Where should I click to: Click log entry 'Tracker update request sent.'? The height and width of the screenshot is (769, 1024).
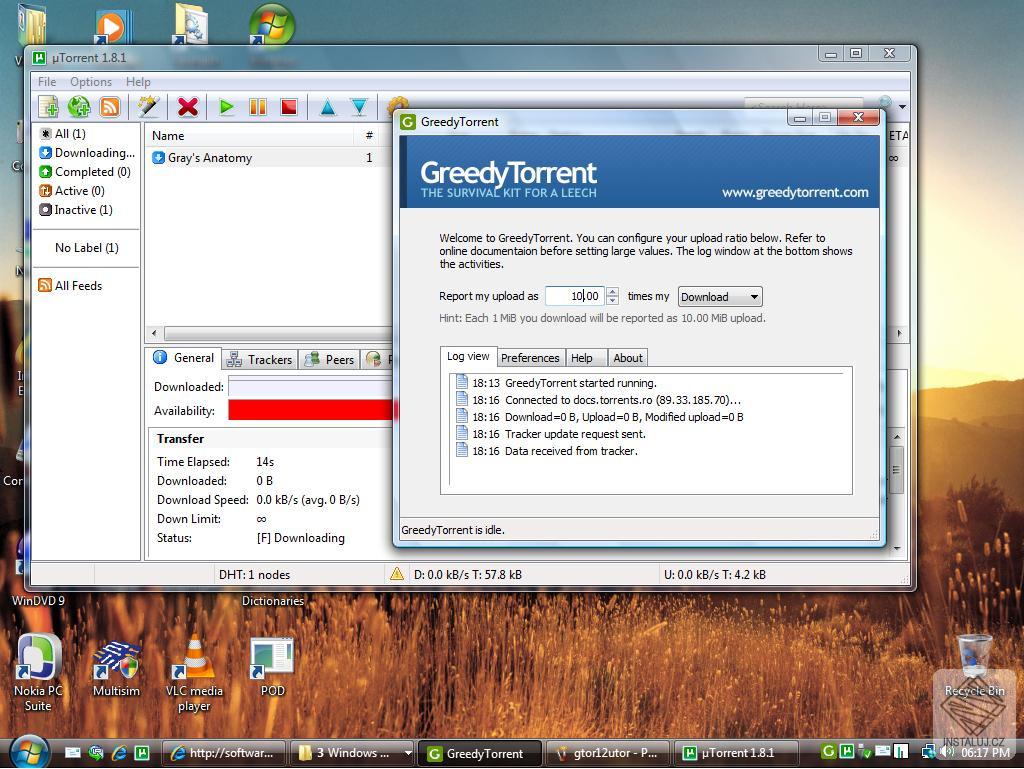551,433
